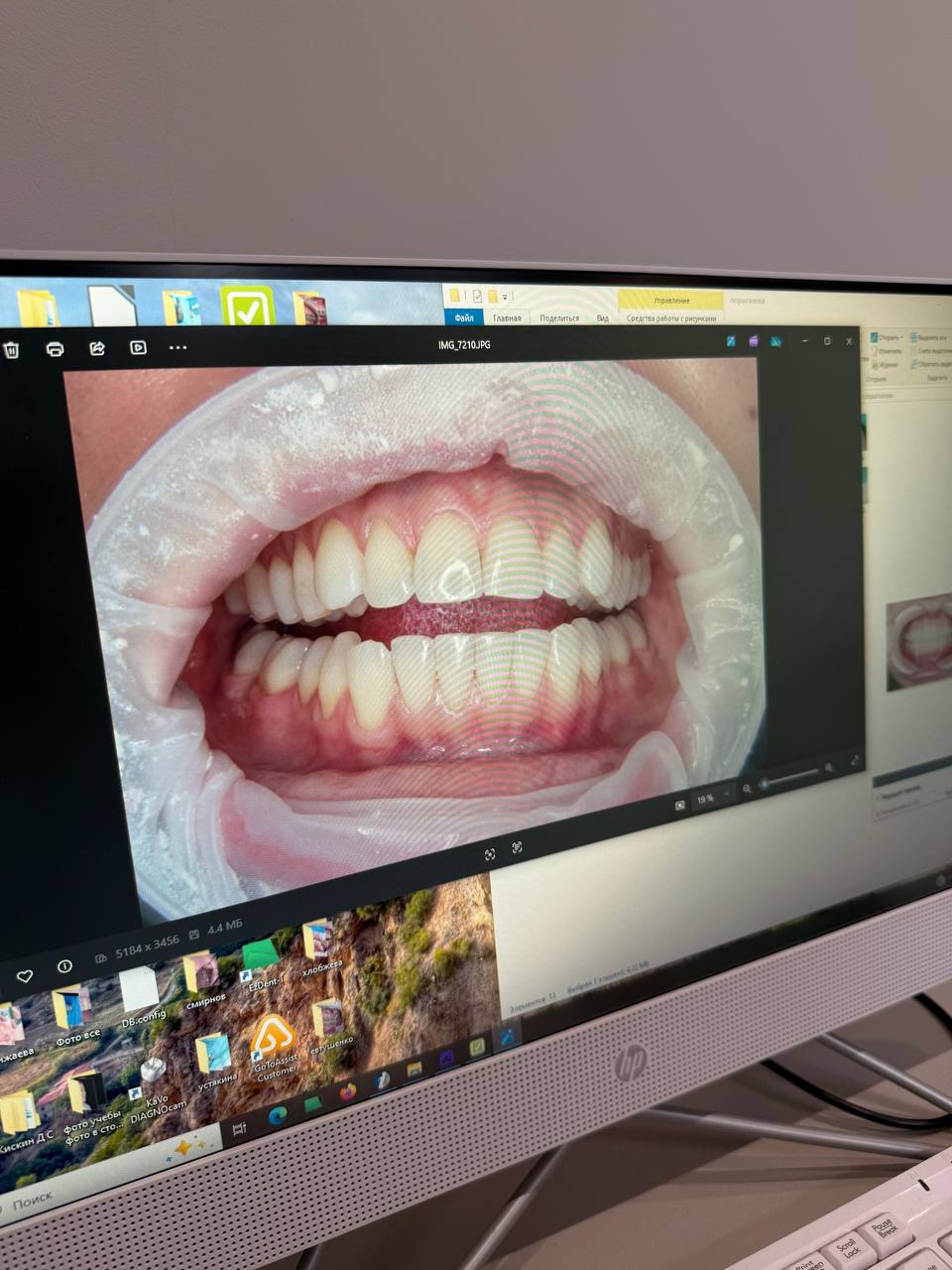
Task: Click the full screen arrows icon
Action: [x=854, y=762]
